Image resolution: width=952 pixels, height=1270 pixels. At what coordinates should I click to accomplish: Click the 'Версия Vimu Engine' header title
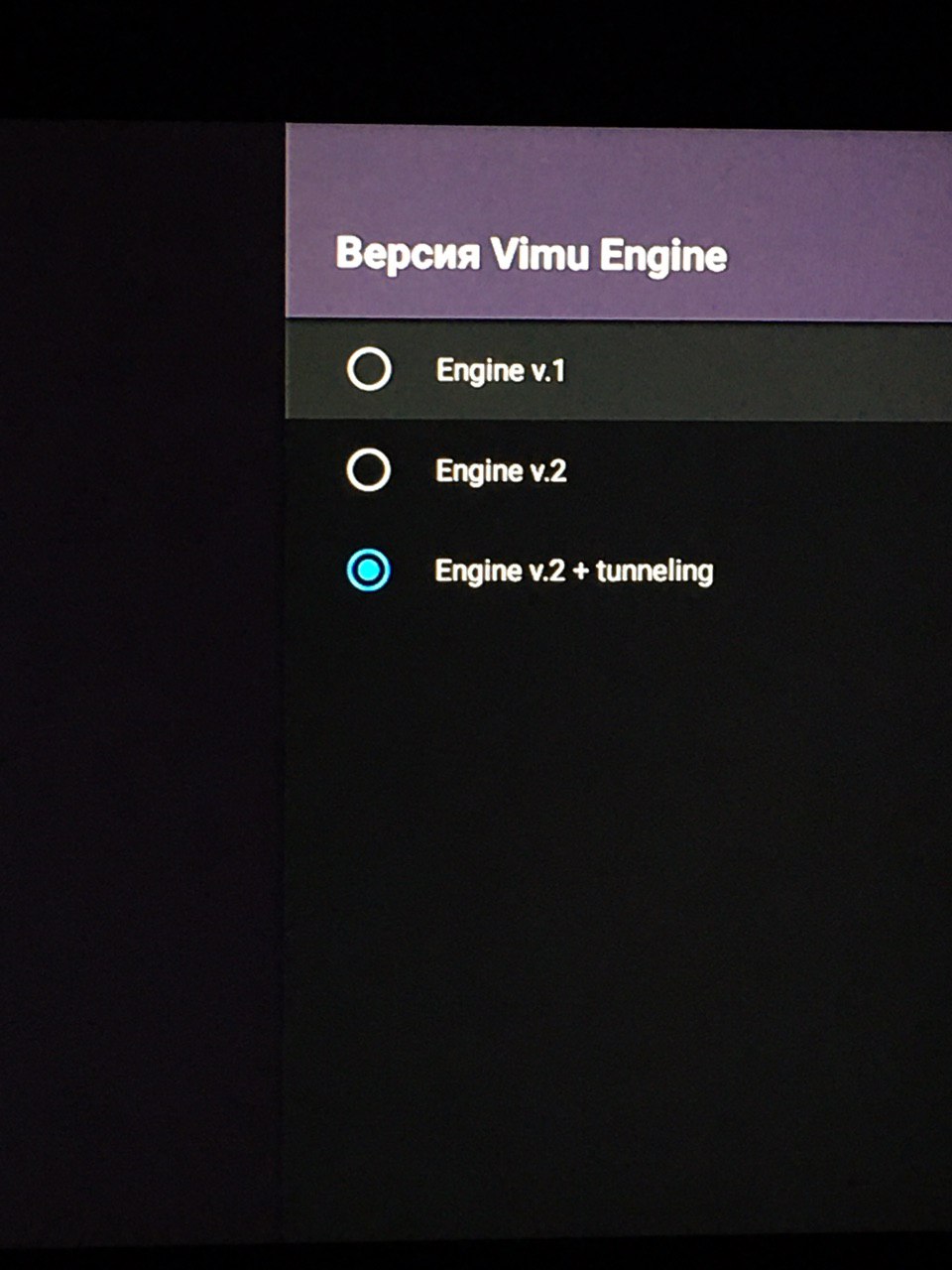coord(532,255)
